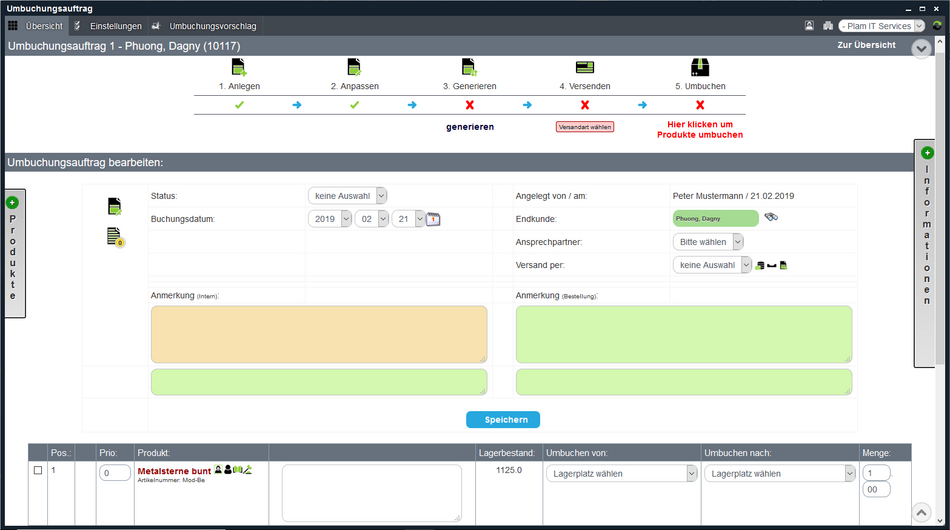
Task: Click the binoculars icon beside Endkunde
Action: coord(771,217)
